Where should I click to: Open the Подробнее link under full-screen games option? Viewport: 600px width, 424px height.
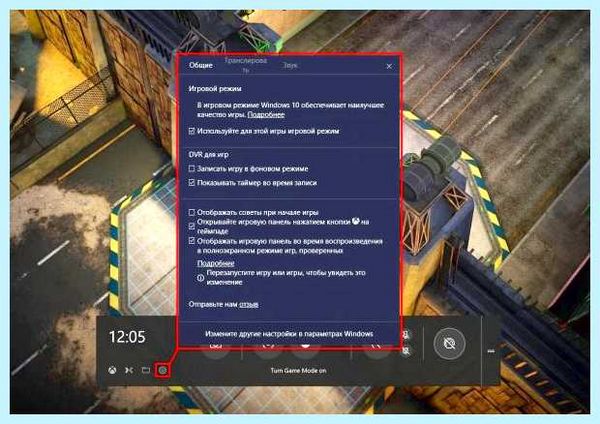click(215, 263)
